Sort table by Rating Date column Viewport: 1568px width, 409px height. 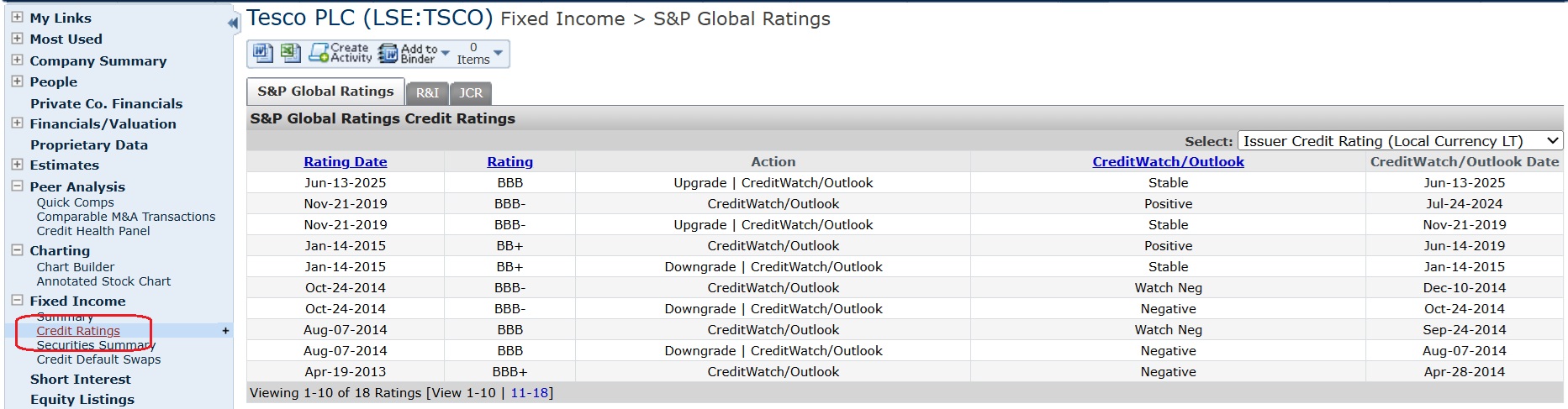click(x=345, y=162)
